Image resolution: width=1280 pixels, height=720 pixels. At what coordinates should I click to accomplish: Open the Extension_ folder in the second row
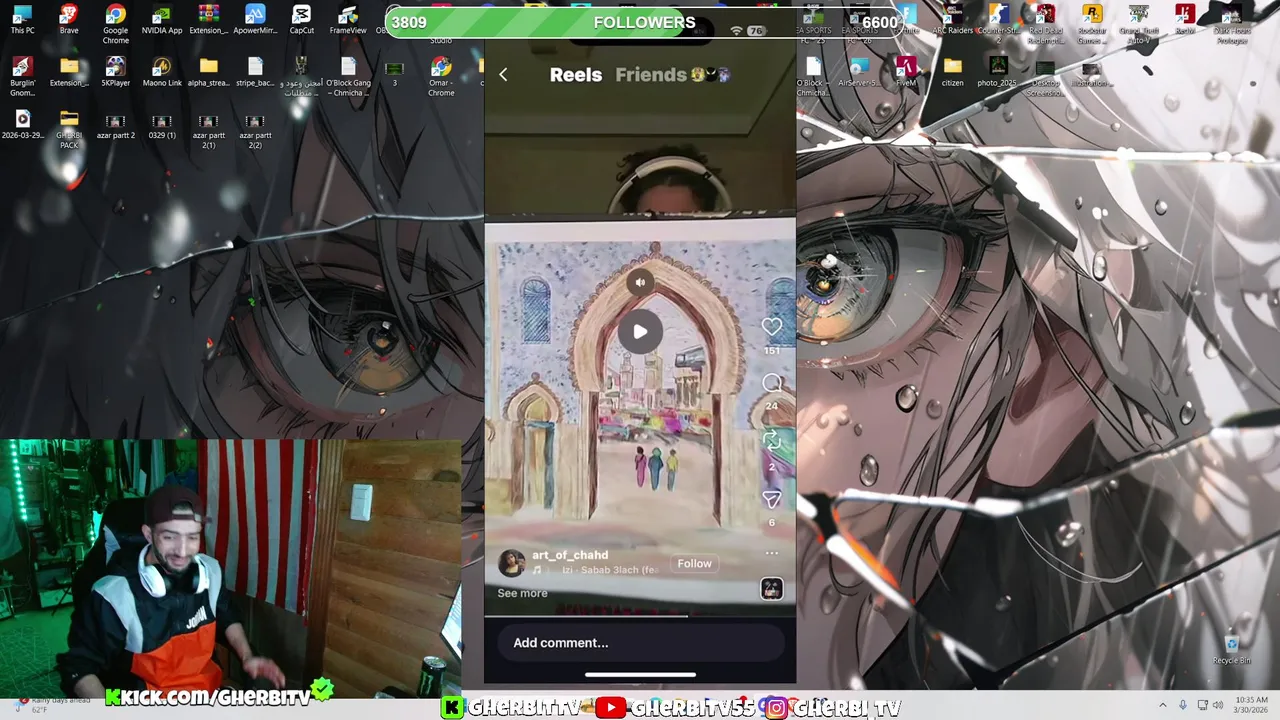pyautogui.click(x=69, y=72)
